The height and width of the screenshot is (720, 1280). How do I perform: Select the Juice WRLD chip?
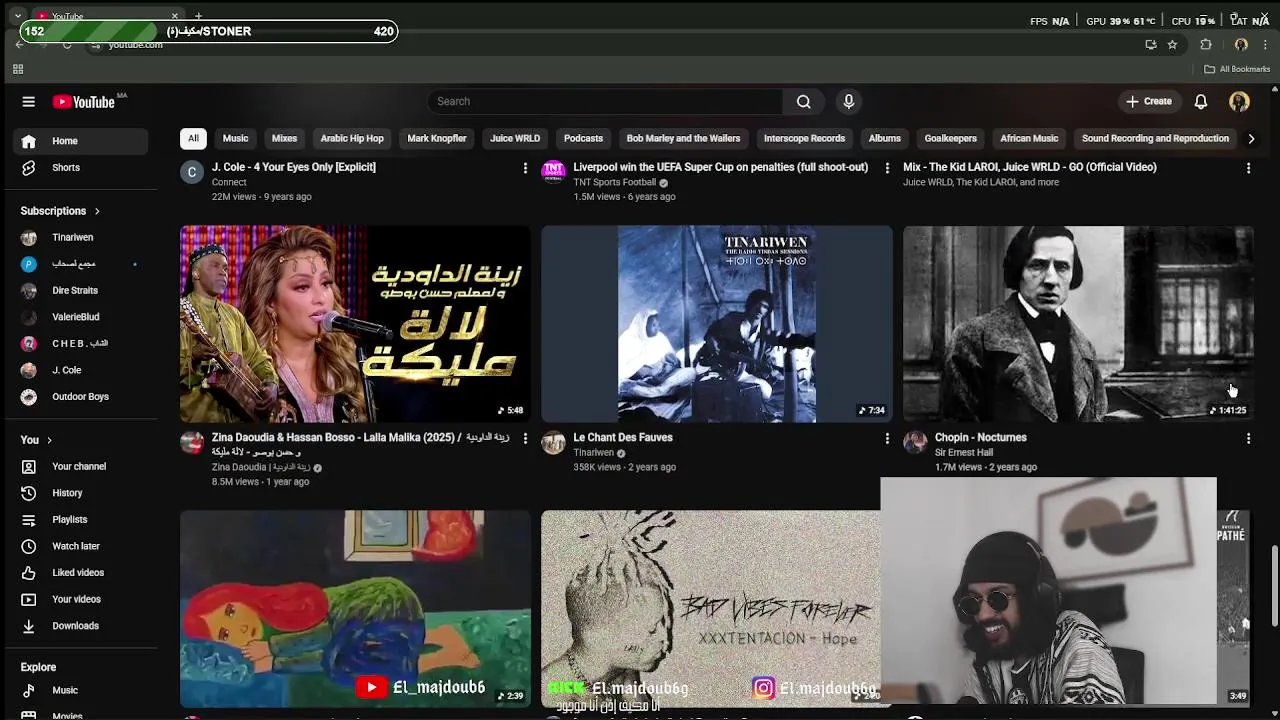(515, 138)
